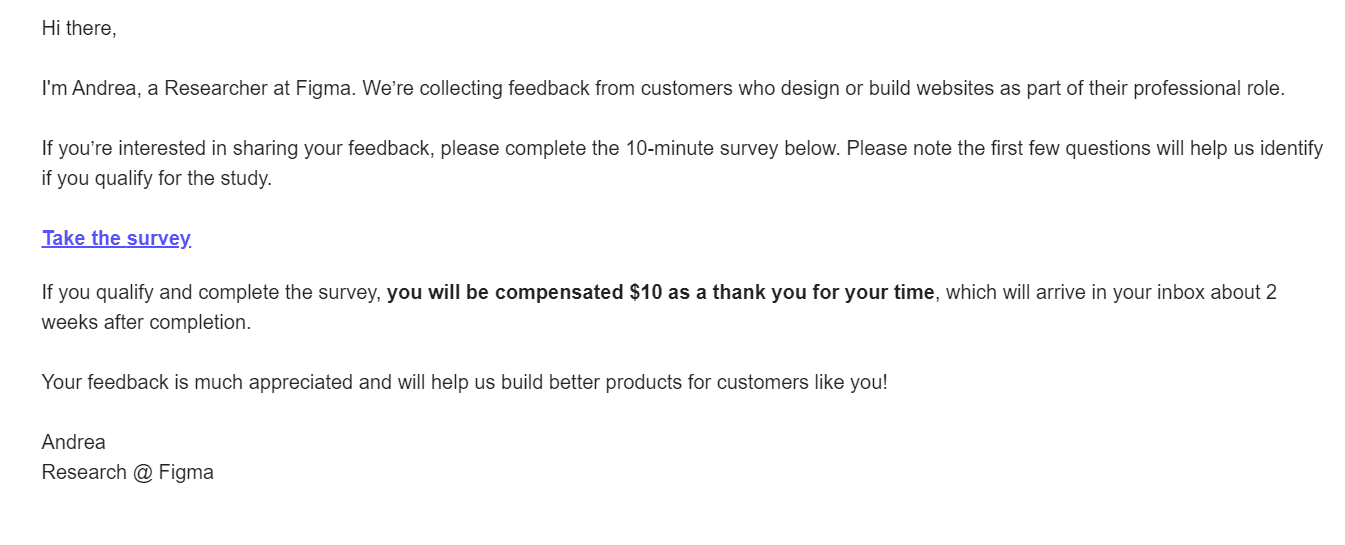
Task: Click the text "weeks after completion."
Action: click(146, 323)
